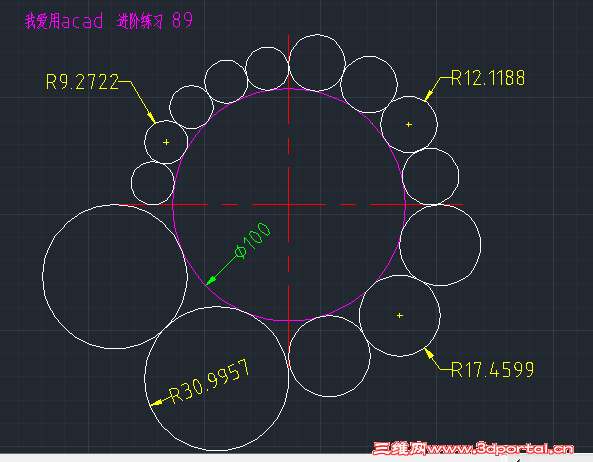Select the R9.2722 radius dimension text
The image size is (593, 462).
(82, 82)
